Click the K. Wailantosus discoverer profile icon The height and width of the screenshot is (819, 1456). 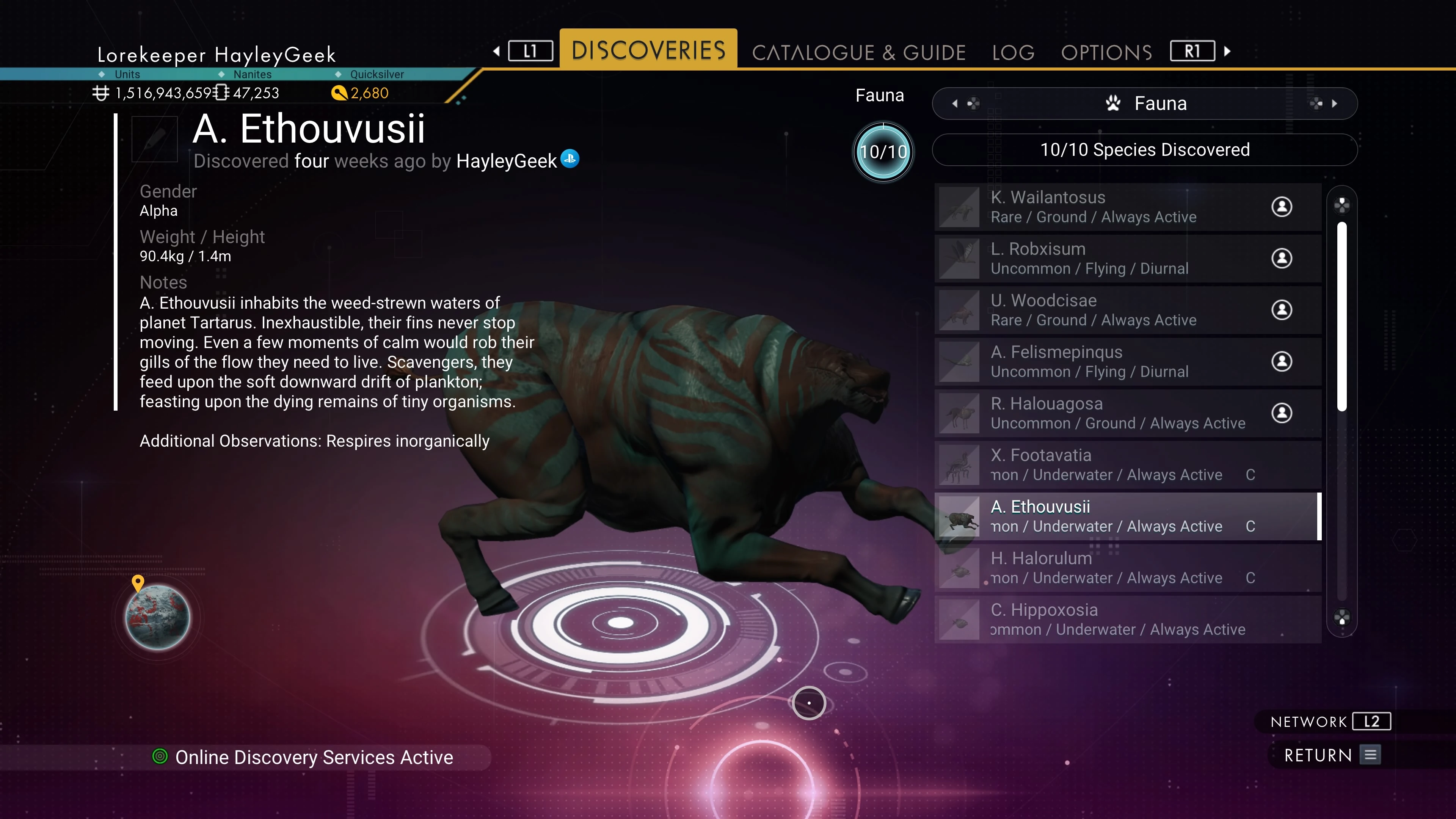click(1281, 206)
